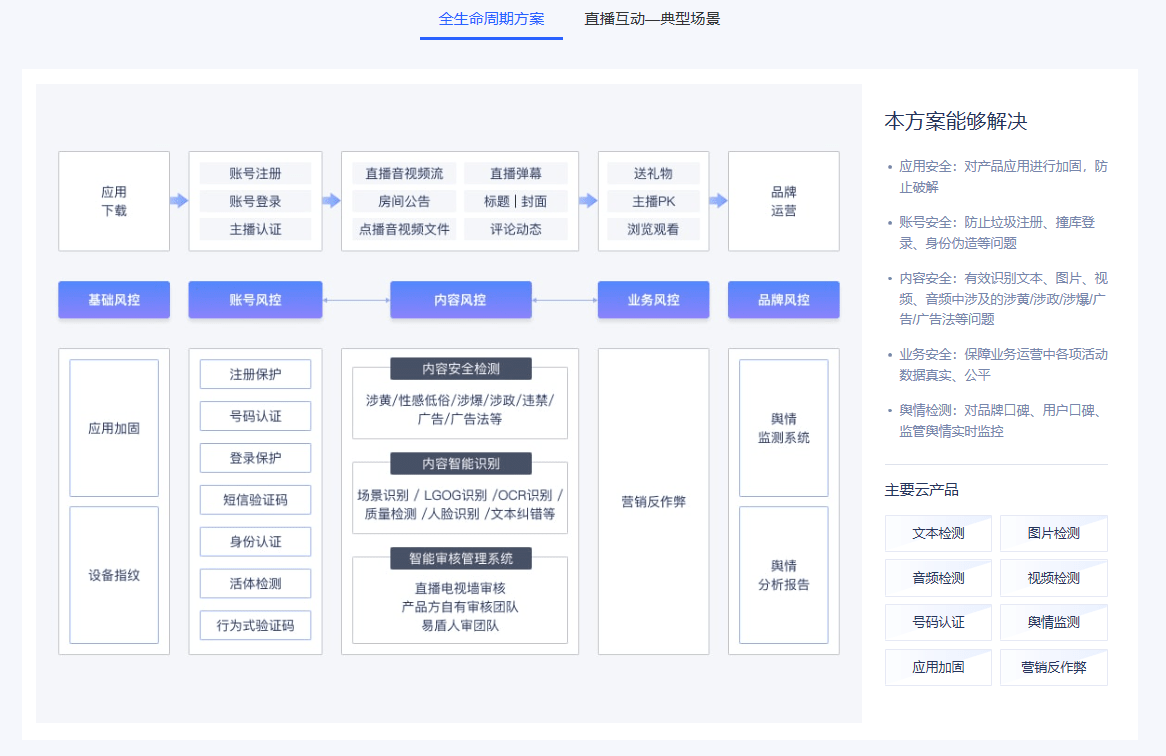Open the 音频检测 product
Screen dimensions: 1166x756
pyautogui.click(x=938, y=578)
